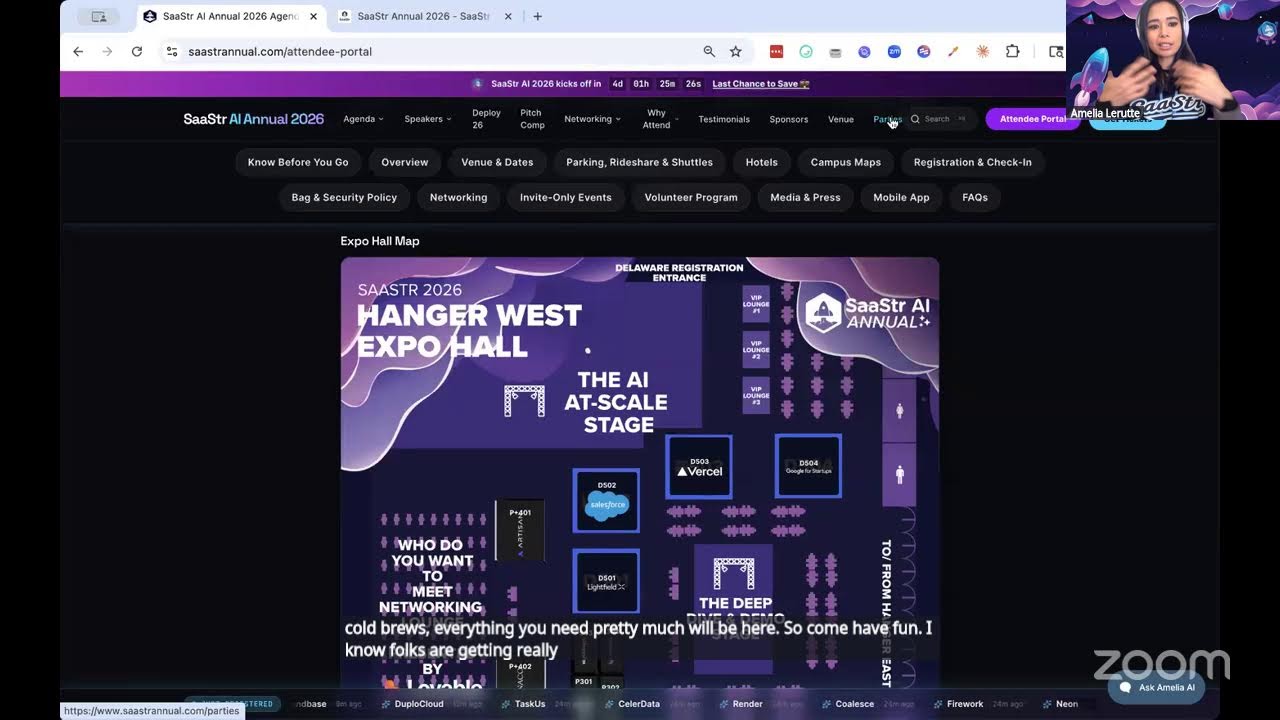Open the Pitch Comp nav item
Image resolution: width=1280 pixels, height=720 pixels.
click(532, 119)
